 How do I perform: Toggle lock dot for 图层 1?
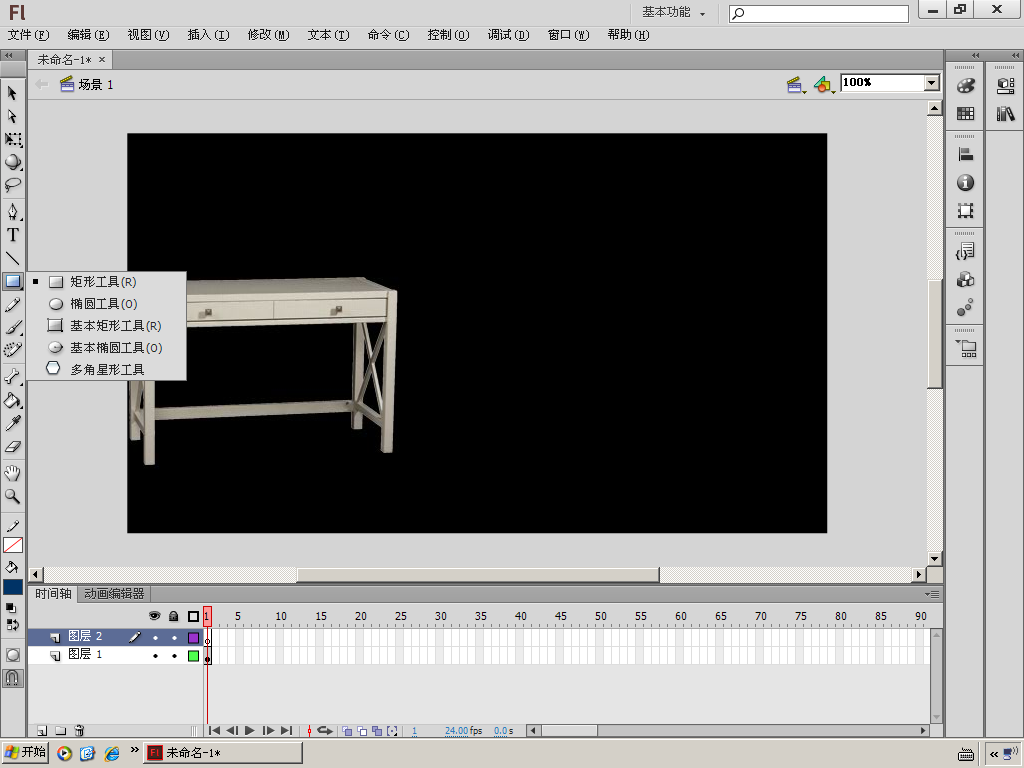pos(174,656)
